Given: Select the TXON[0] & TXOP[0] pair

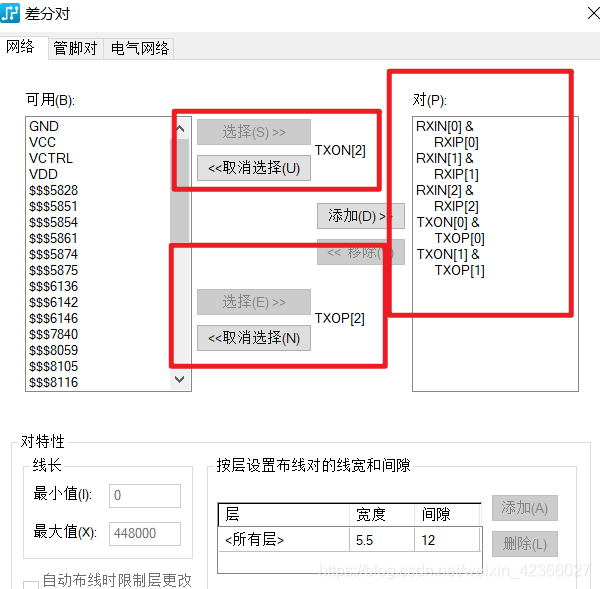Looking at the screenshot, I should point(450,230).
